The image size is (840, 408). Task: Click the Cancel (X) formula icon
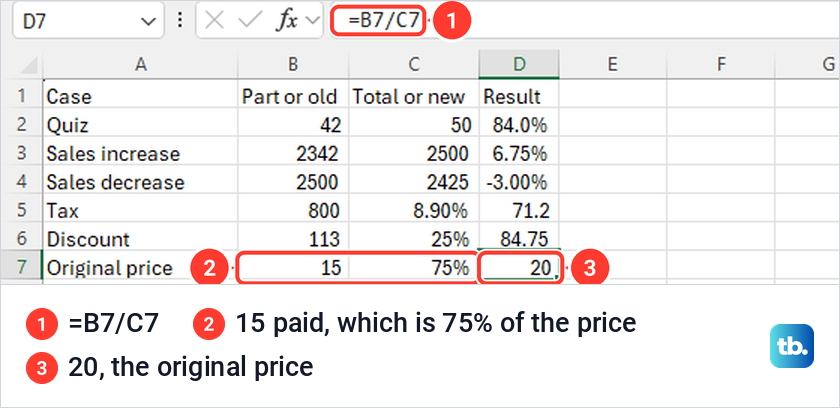pos(214,21)
